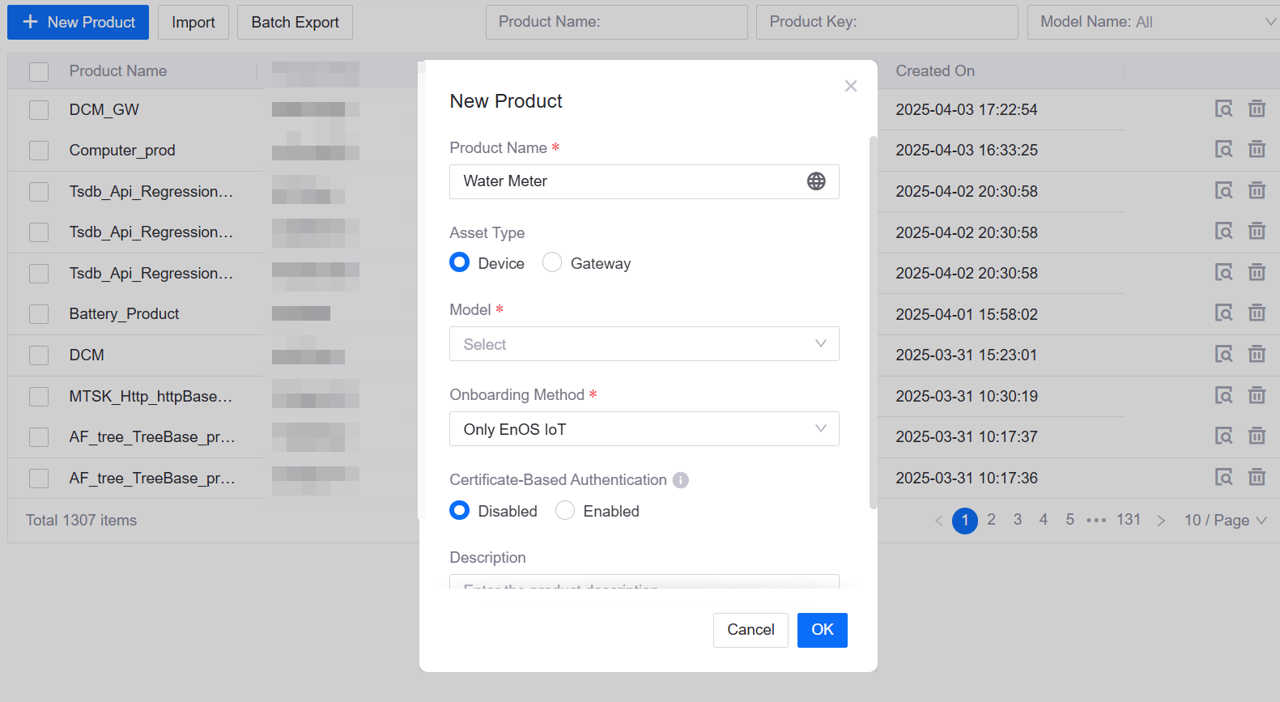Jump to page 131 in pagination

click(1128, 520)
